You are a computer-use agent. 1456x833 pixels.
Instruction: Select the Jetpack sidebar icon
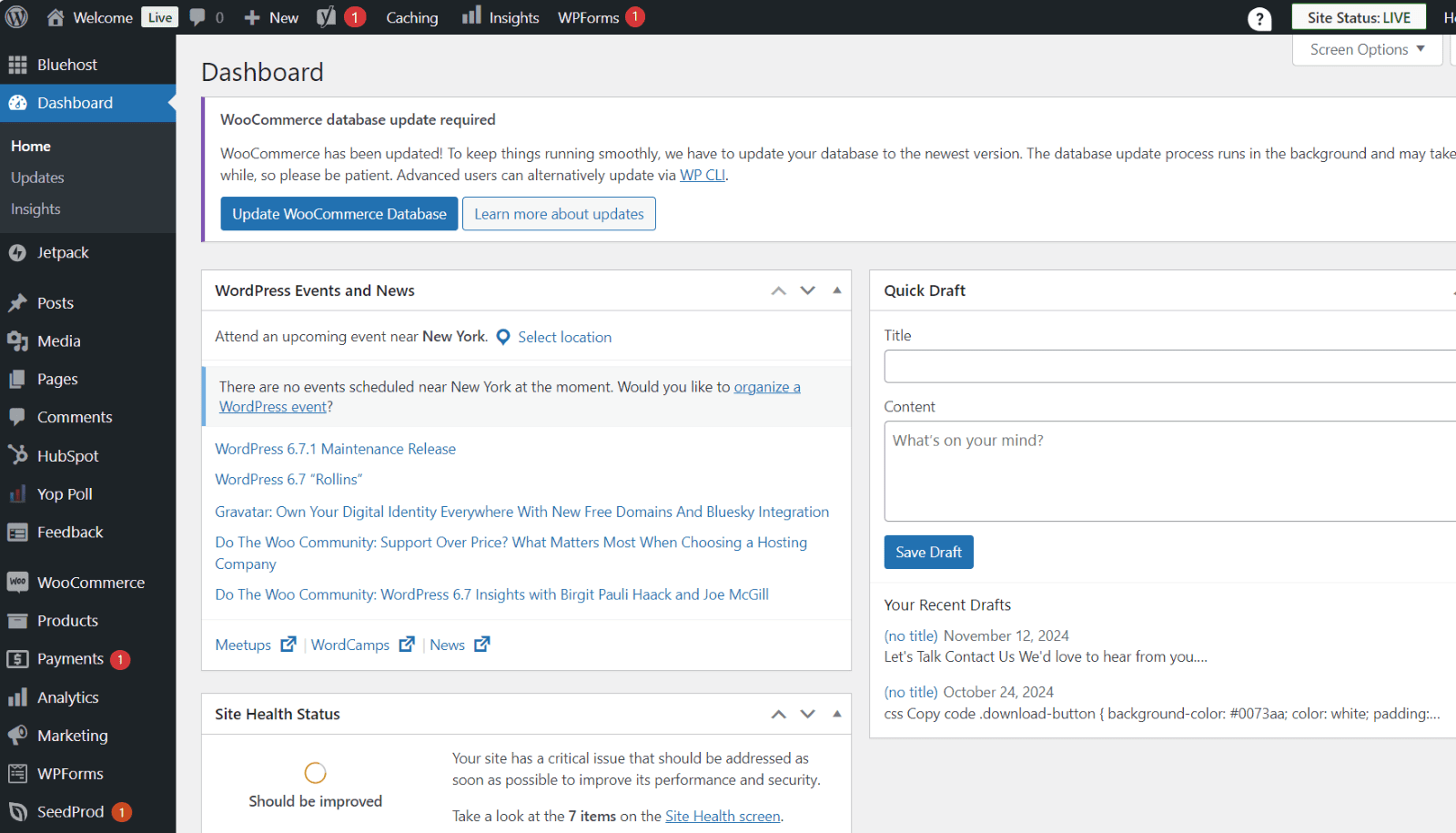(x=17, y=252)
